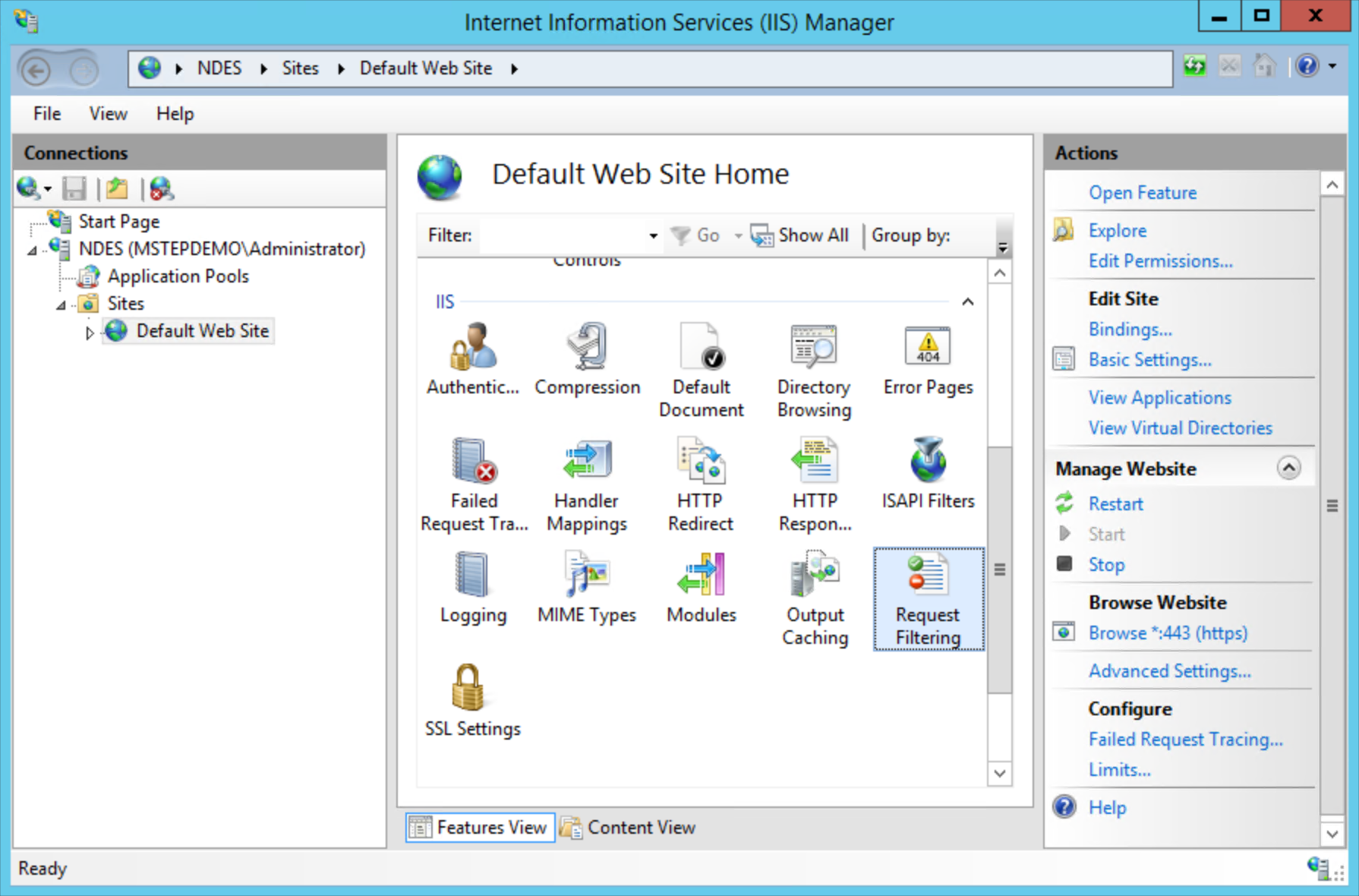Select Start Page in Connections tree

119,222
